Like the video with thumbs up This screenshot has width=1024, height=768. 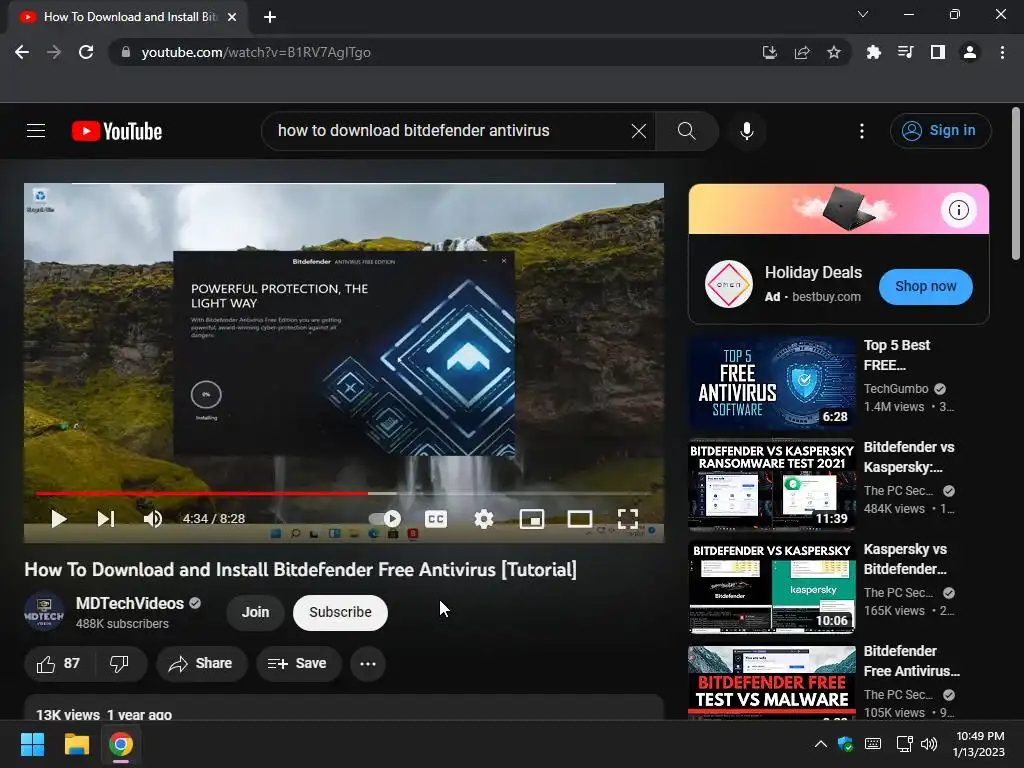(59, 664)
